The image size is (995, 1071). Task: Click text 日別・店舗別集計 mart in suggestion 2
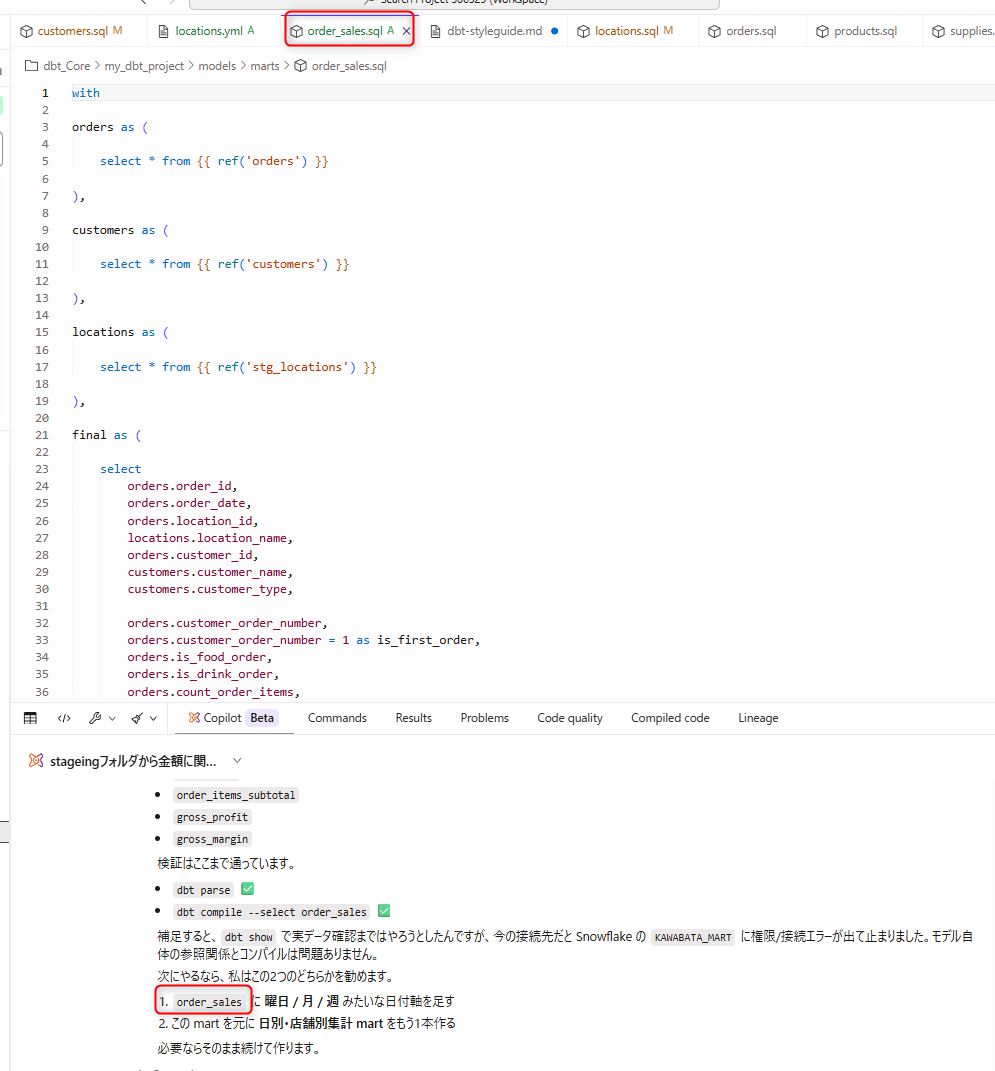(x=321, y=1023)
